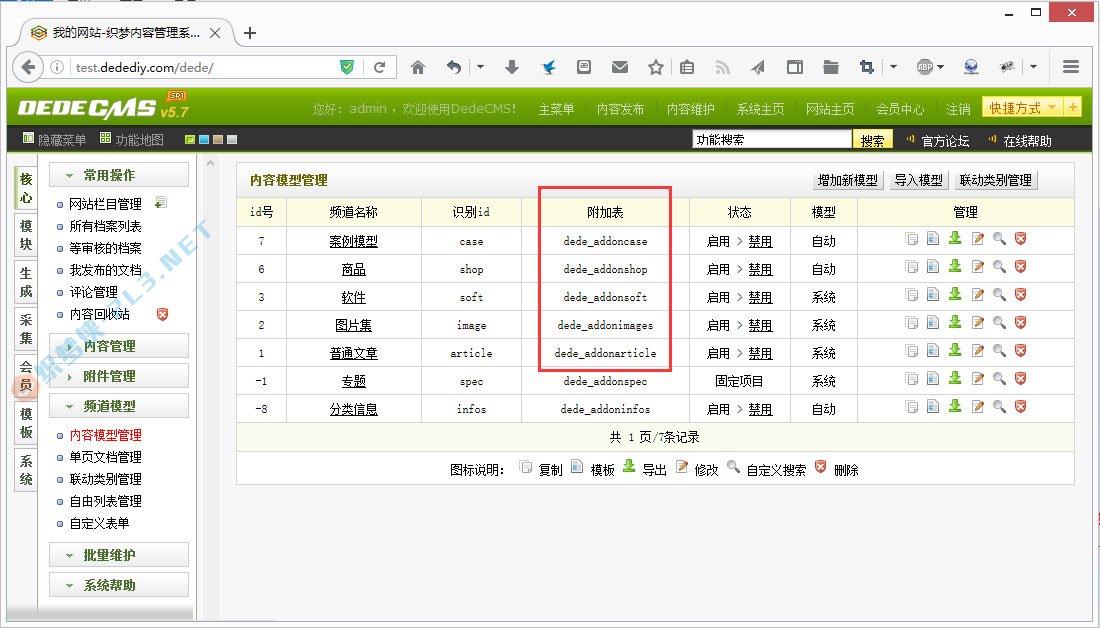Click the edit pencil icon for 图片集
1100x628 pixels.
(977, 323)
